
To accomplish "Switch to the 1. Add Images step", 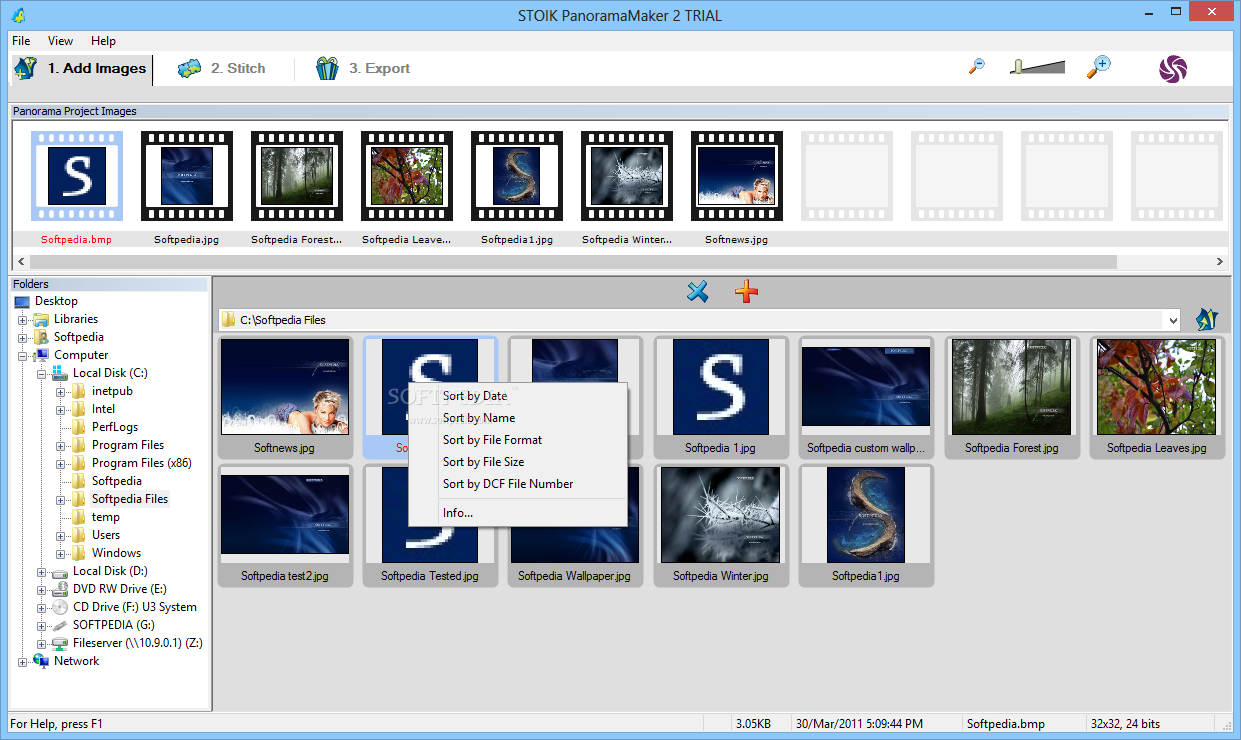I will (x=82, y=69).
